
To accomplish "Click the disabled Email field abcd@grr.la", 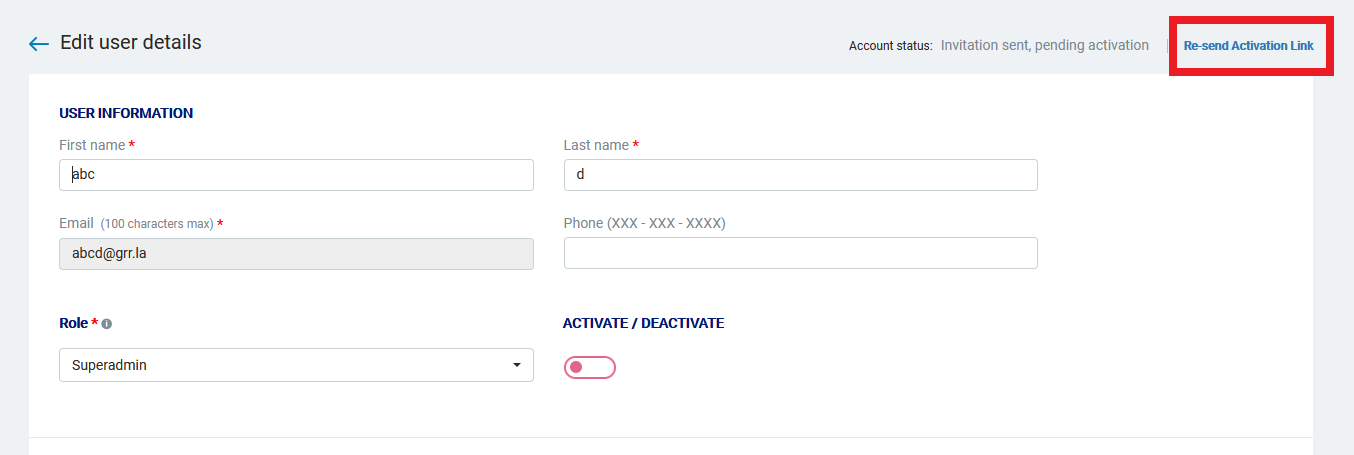I will click(x=296, y=253).
